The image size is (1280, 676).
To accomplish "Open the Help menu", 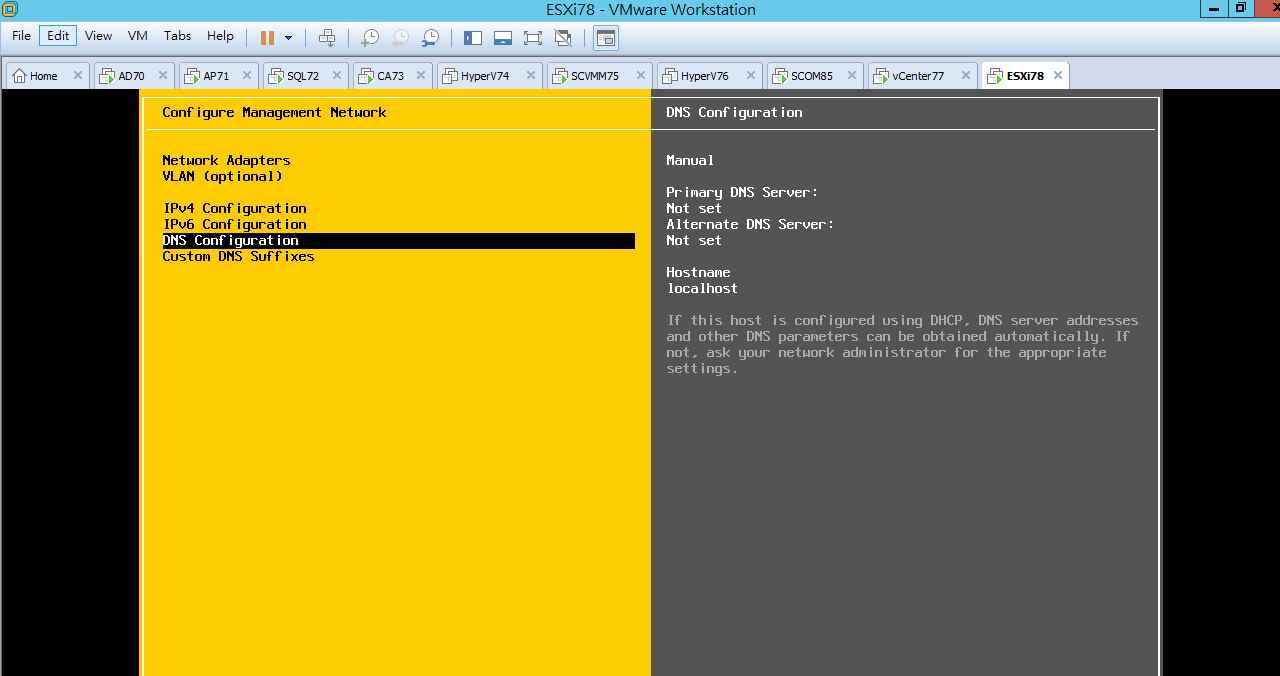I will (220, 36).
